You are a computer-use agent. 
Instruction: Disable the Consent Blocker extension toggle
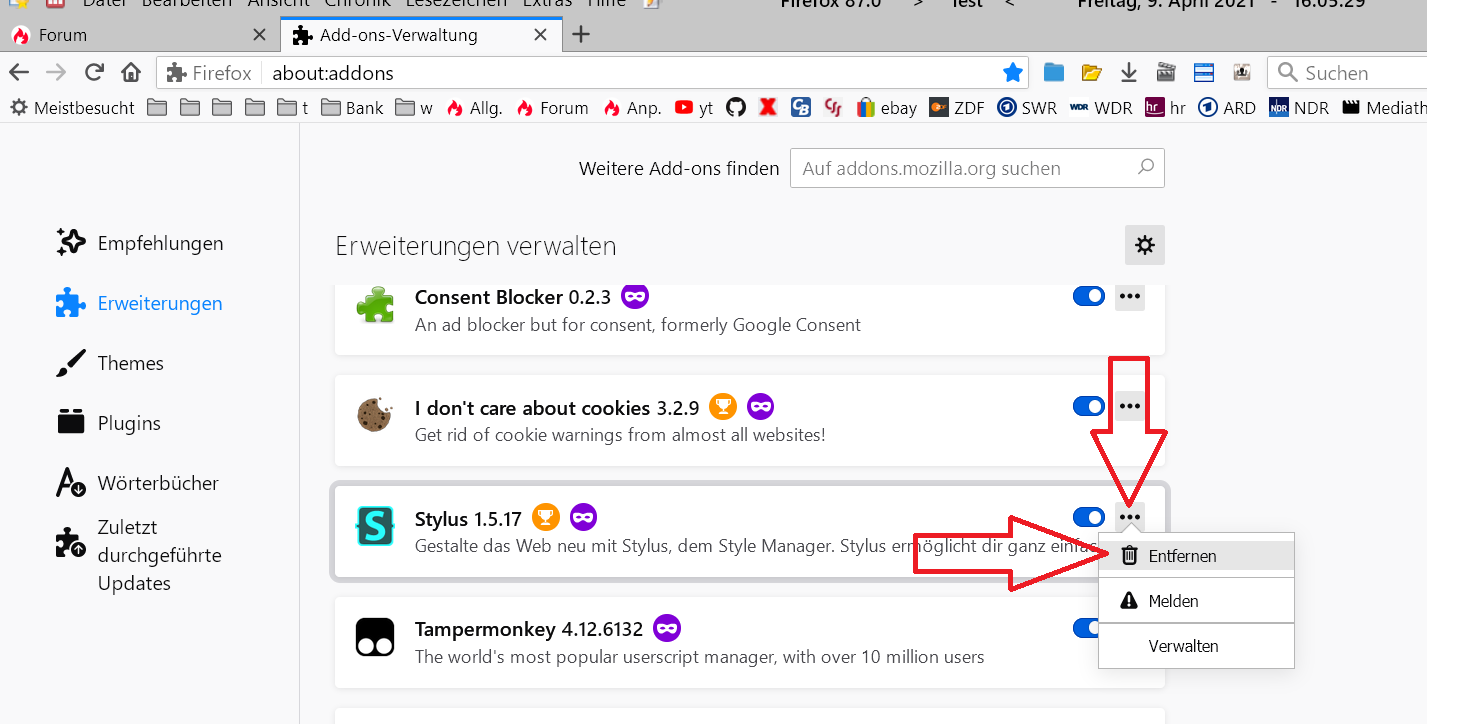(1088, 296)
